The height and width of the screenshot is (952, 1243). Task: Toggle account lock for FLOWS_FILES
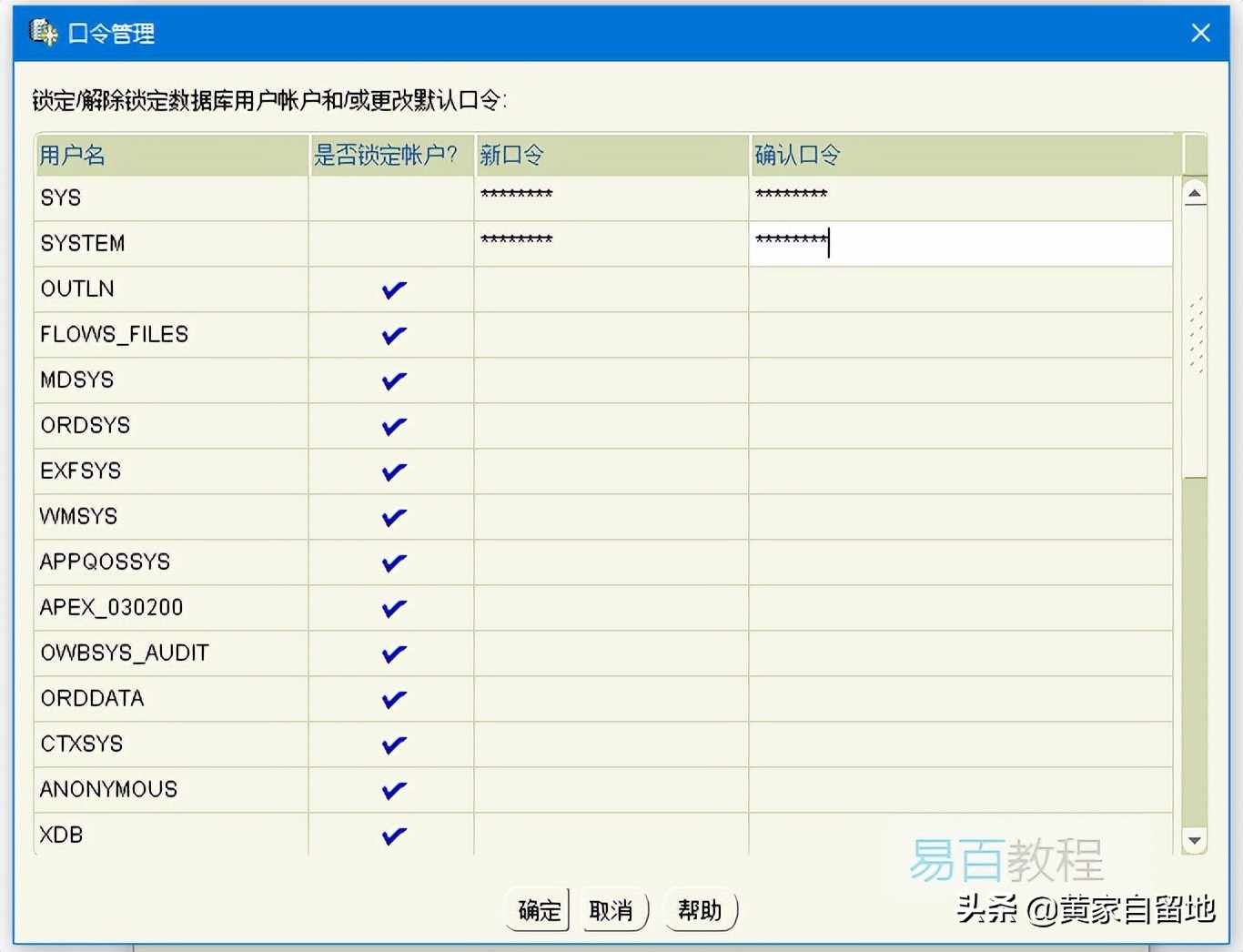click(x=393, y=335)
